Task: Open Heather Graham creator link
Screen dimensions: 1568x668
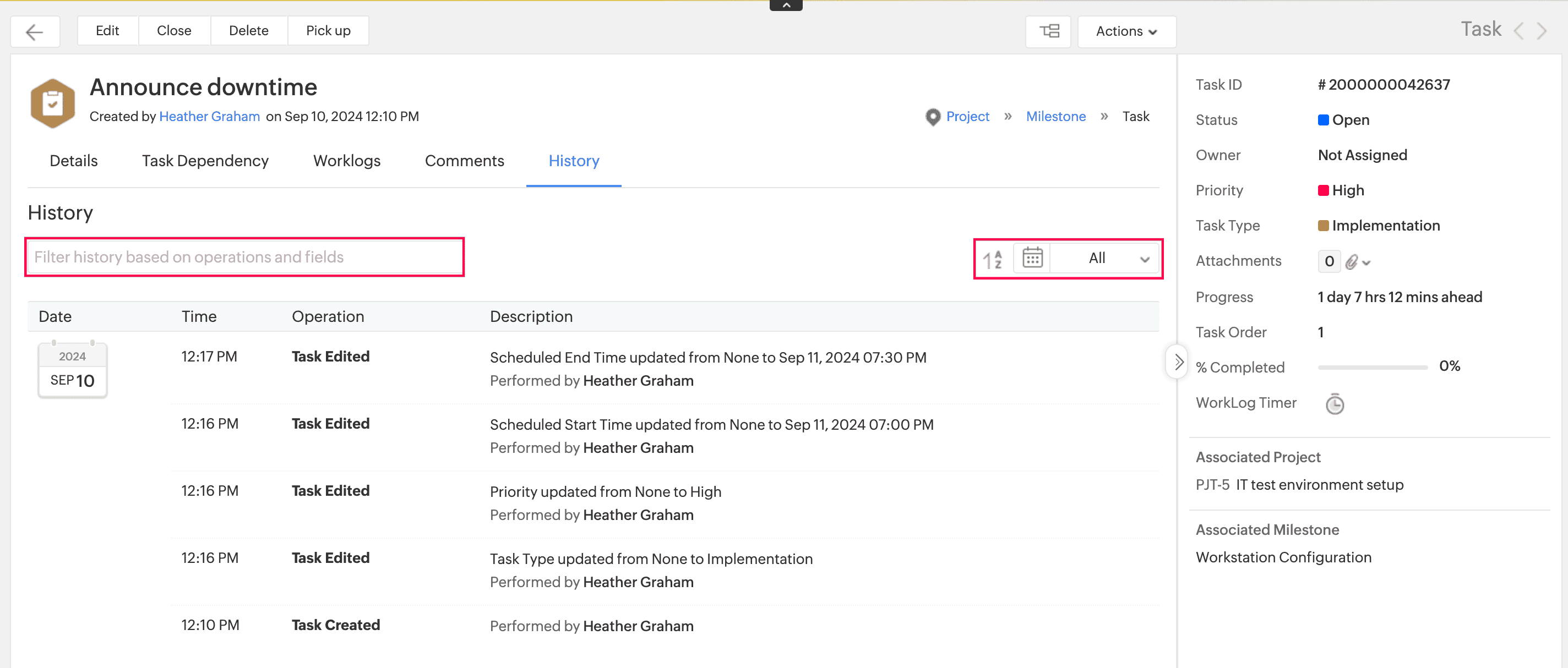Action: pyautogui.click(x=209, y=117)
